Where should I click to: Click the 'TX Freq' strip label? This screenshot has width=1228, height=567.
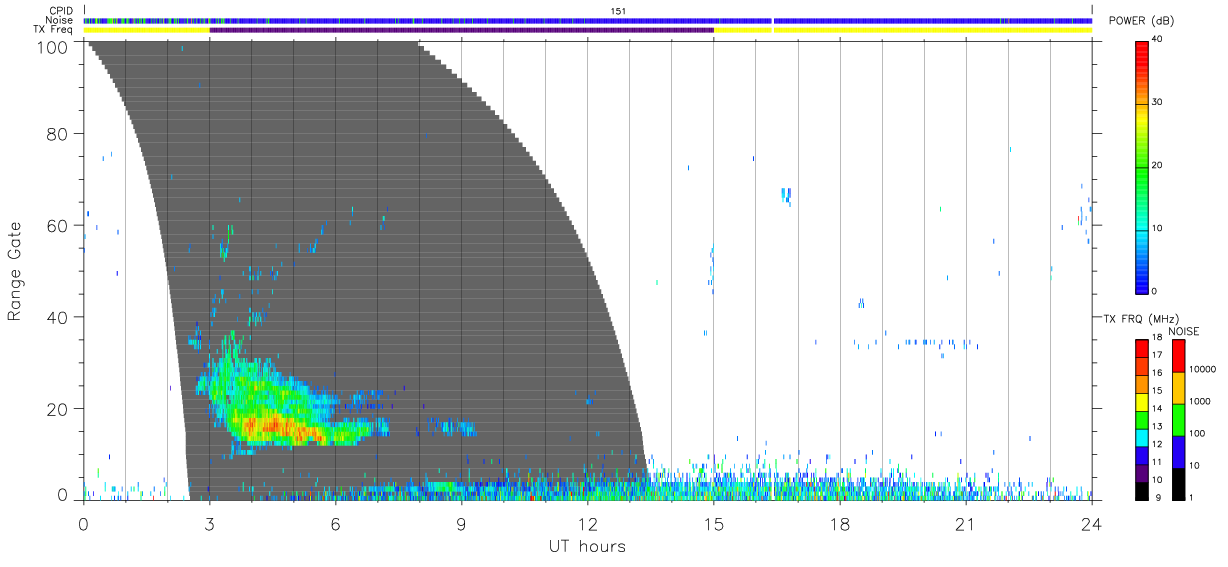[55, 30]
